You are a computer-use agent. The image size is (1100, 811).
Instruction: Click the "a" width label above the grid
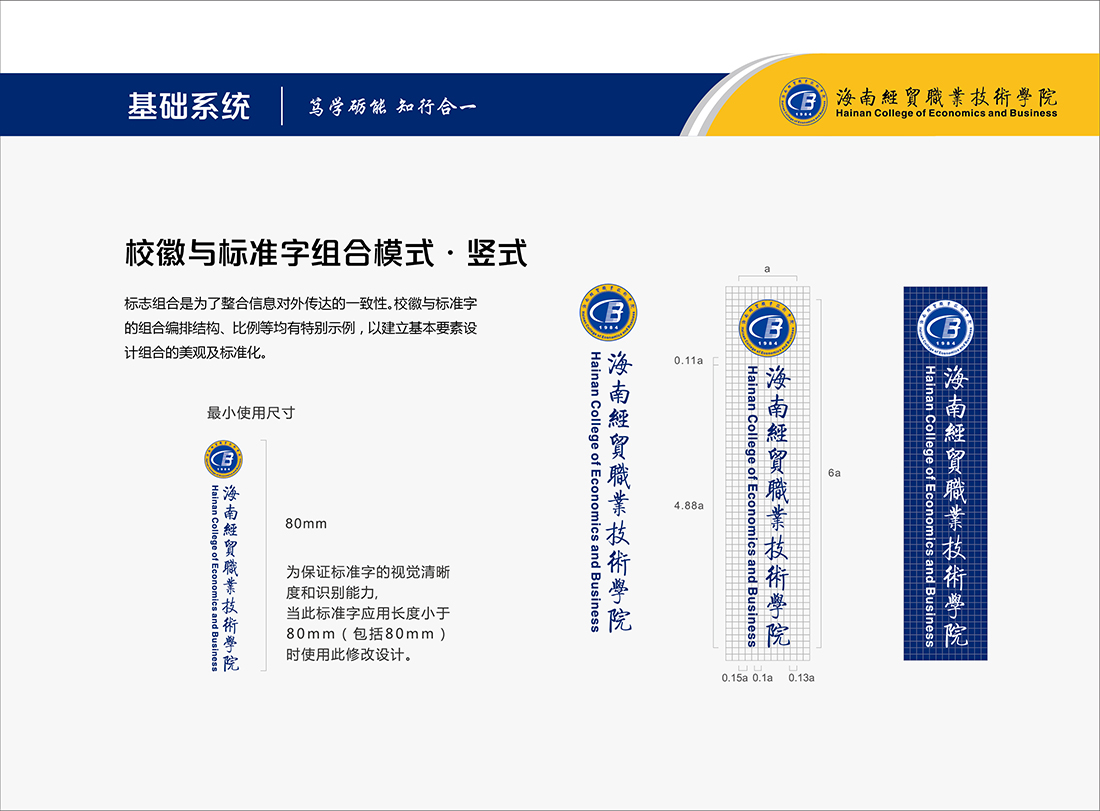pos(766,269)
